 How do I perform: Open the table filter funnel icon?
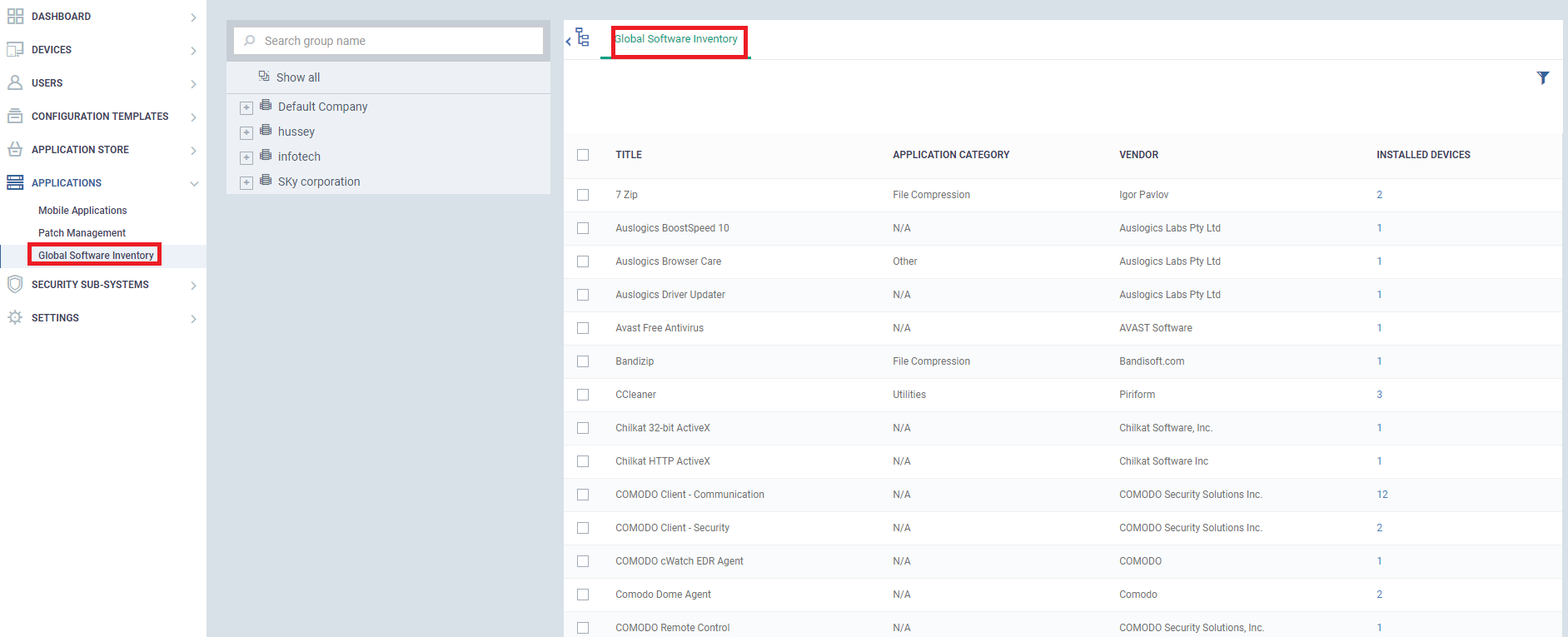tap(1543, 77)
